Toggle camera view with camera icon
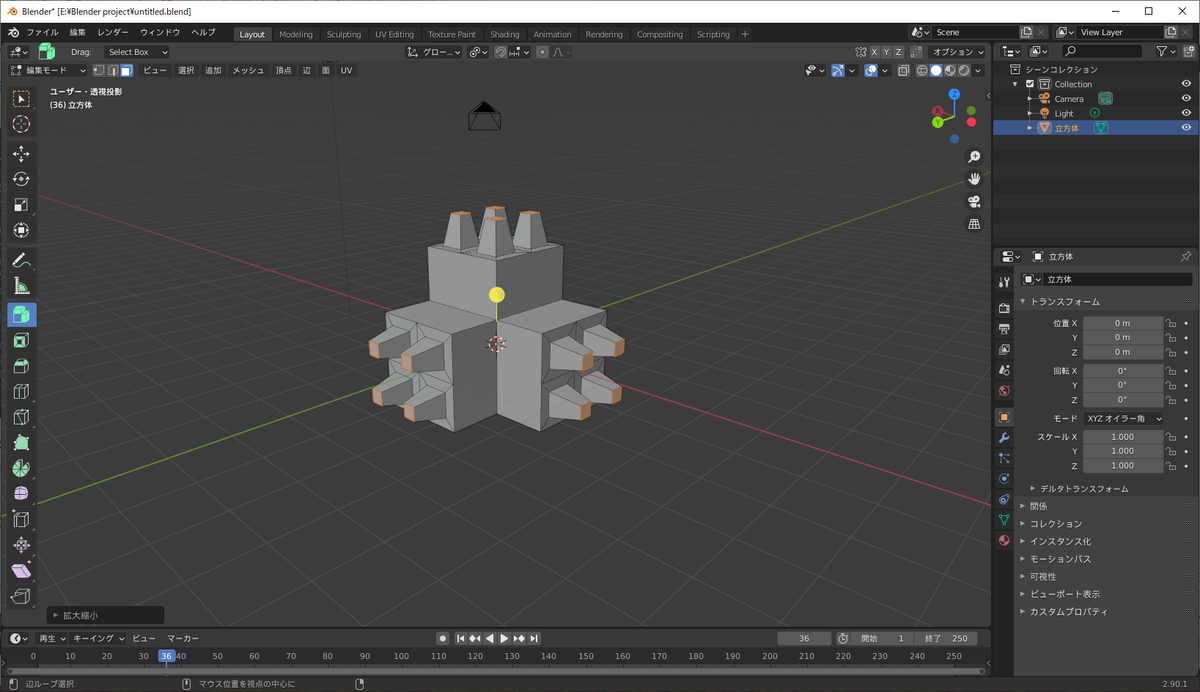The image size is (1200, 692). tap(974, 202)
